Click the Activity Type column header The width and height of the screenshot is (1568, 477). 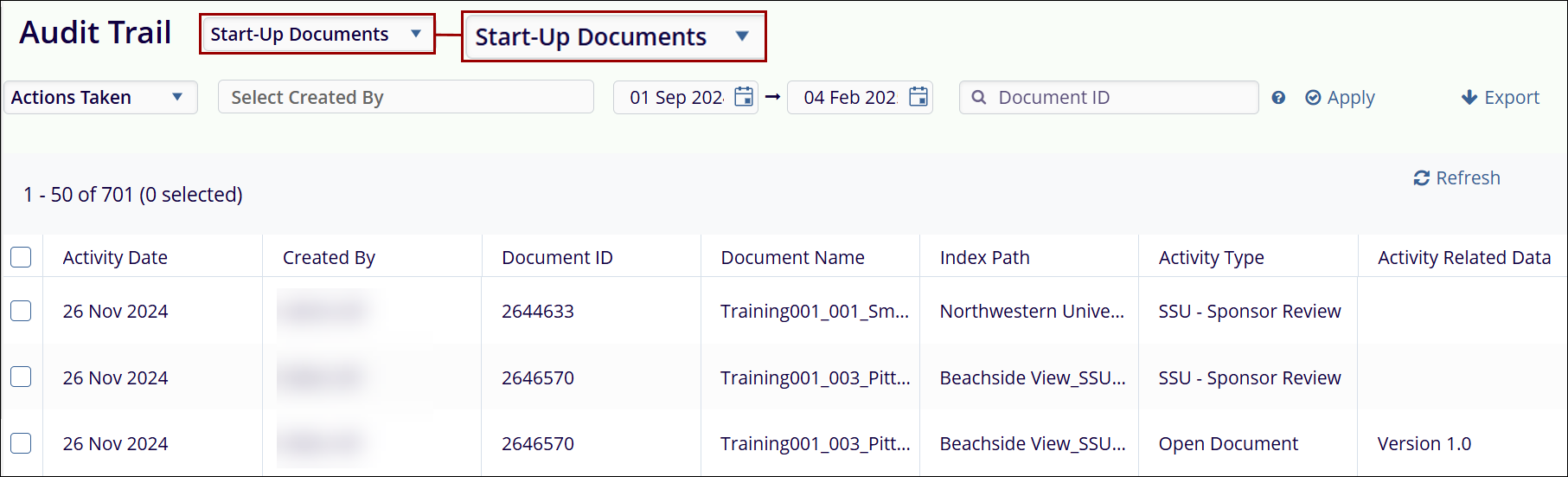[1211, 258]
